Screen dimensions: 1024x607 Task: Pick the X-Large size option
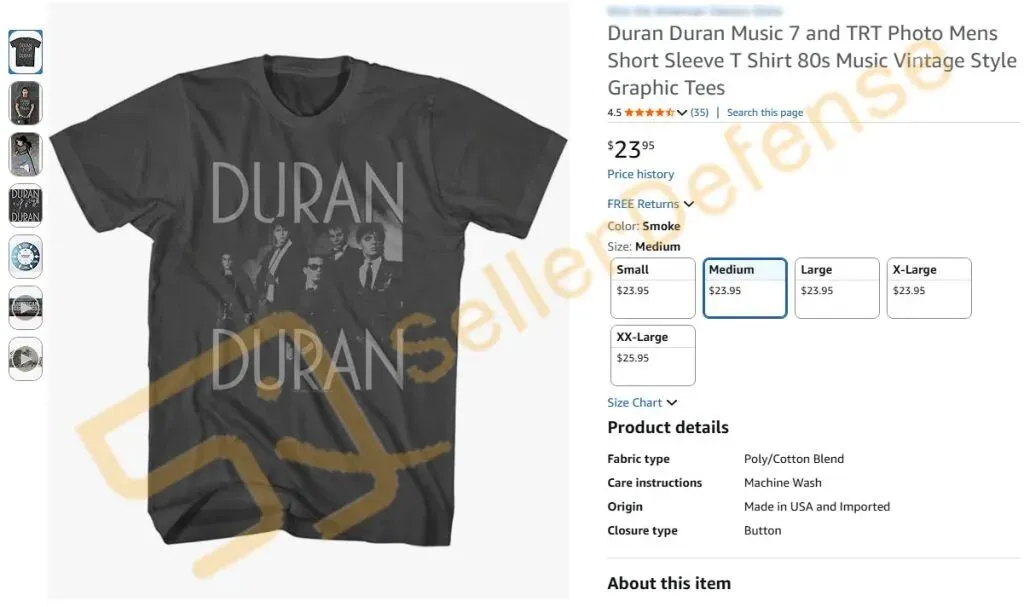929,288
